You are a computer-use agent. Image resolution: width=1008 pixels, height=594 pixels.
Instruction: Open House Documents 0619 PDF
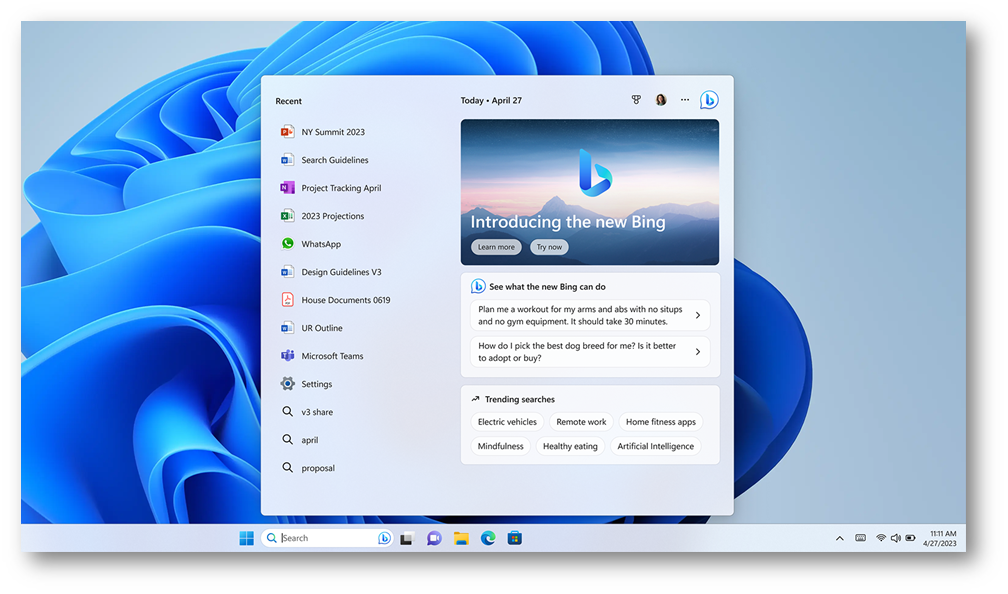point(345,300)
